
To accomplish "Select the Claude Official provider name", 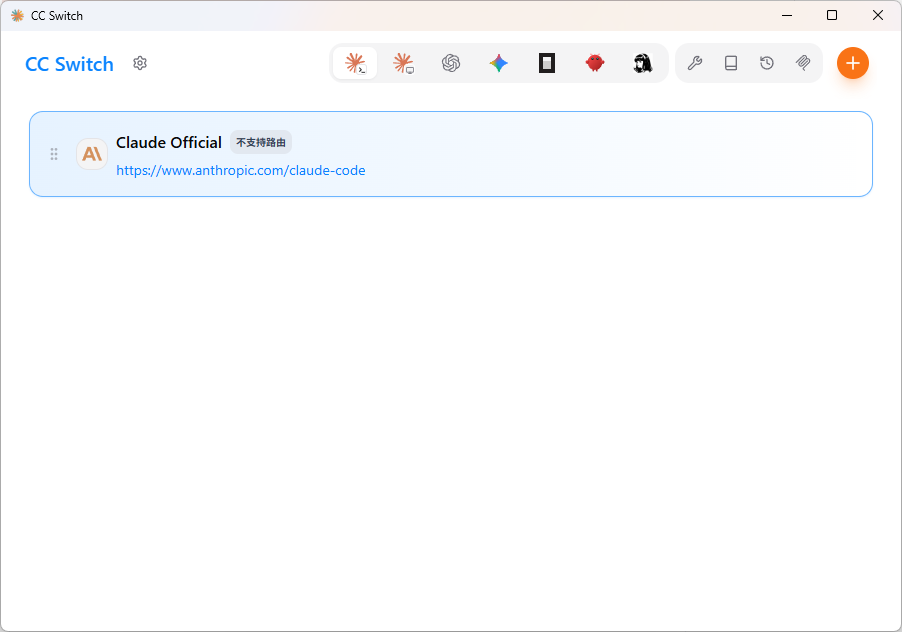I will click(x=169, y=142).
